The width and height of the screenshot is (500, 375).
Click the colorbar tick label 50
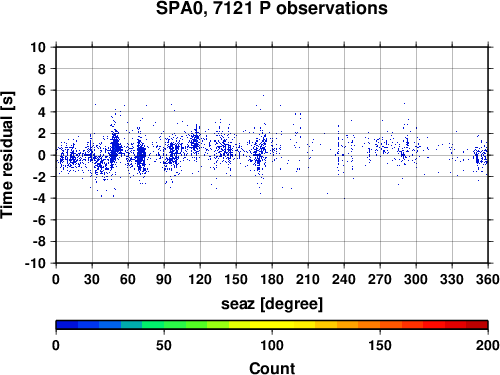164,345
